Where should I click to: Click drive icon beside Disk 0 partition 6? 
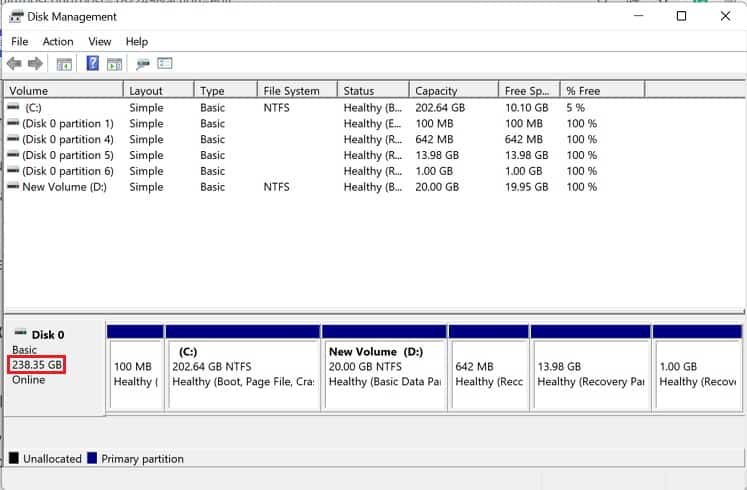point(13,170)
